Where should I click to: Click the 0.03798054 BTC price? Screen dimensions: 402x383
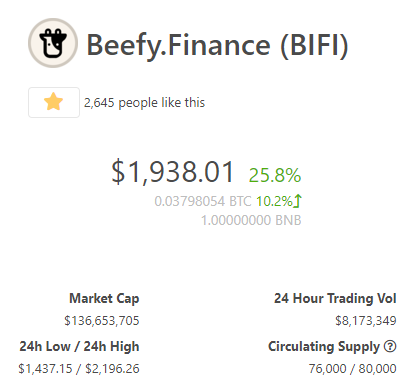click(203, 201)
